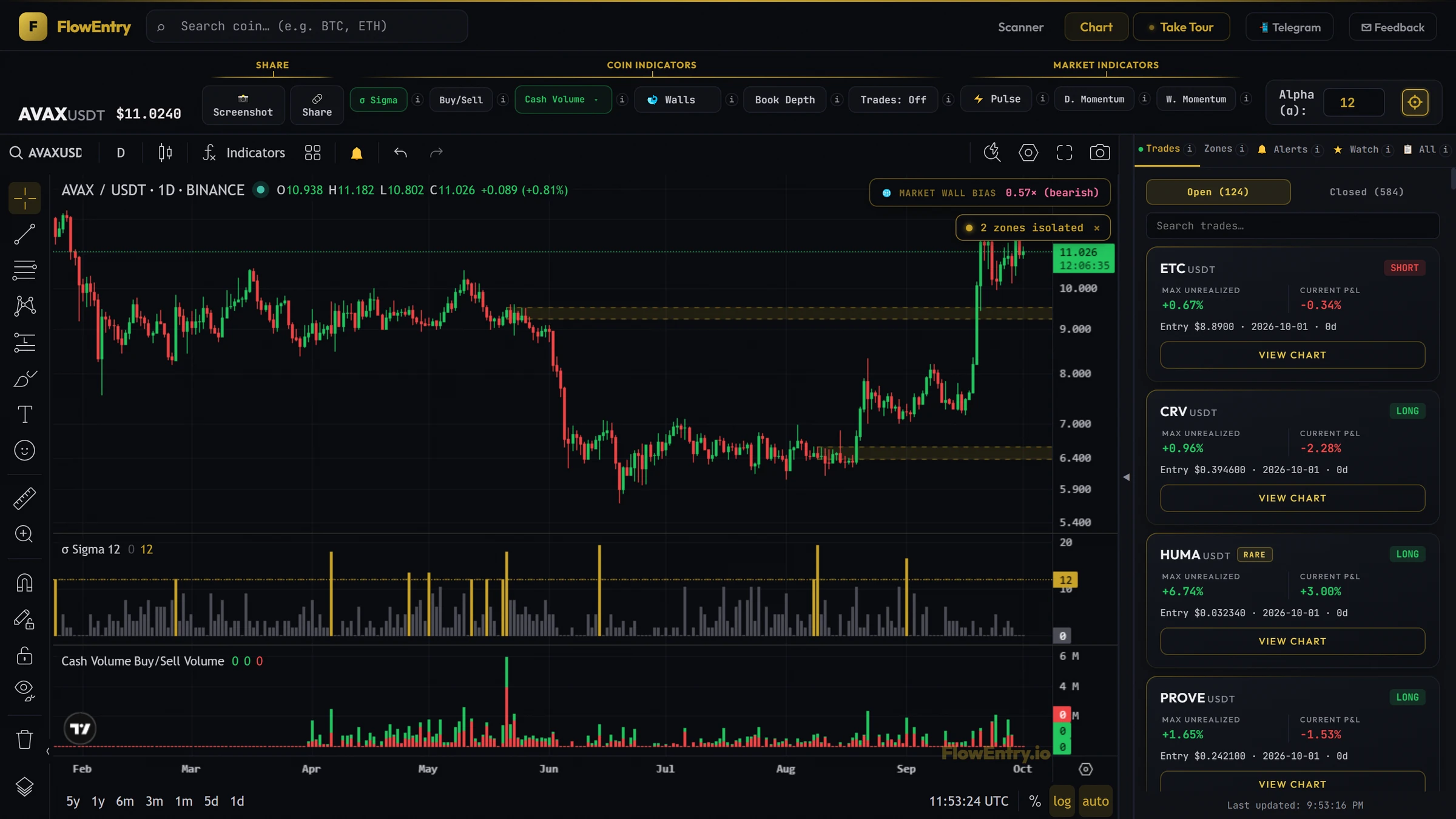Click the Share link button
The height and width of the screenshot is (819, 1456).
317,105
